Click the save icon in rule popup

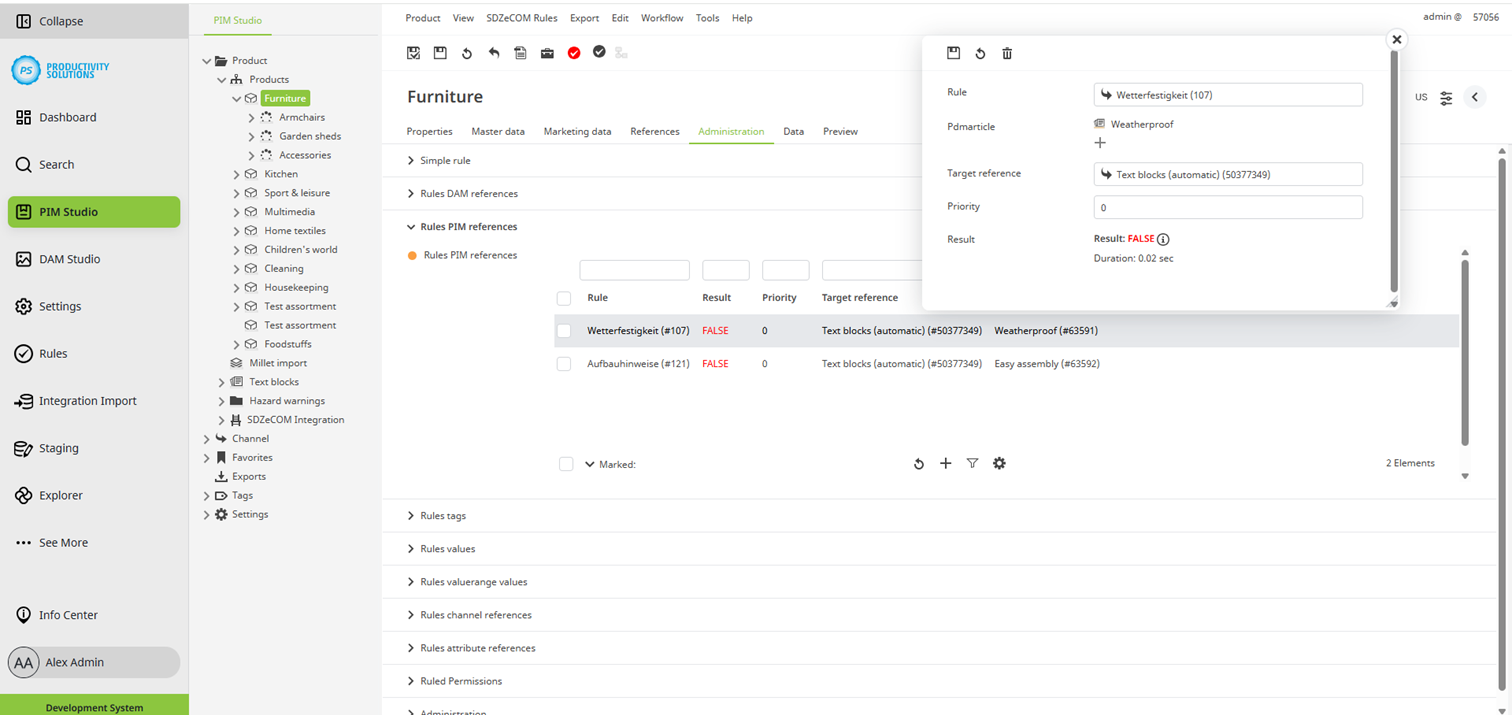(953, 54)
